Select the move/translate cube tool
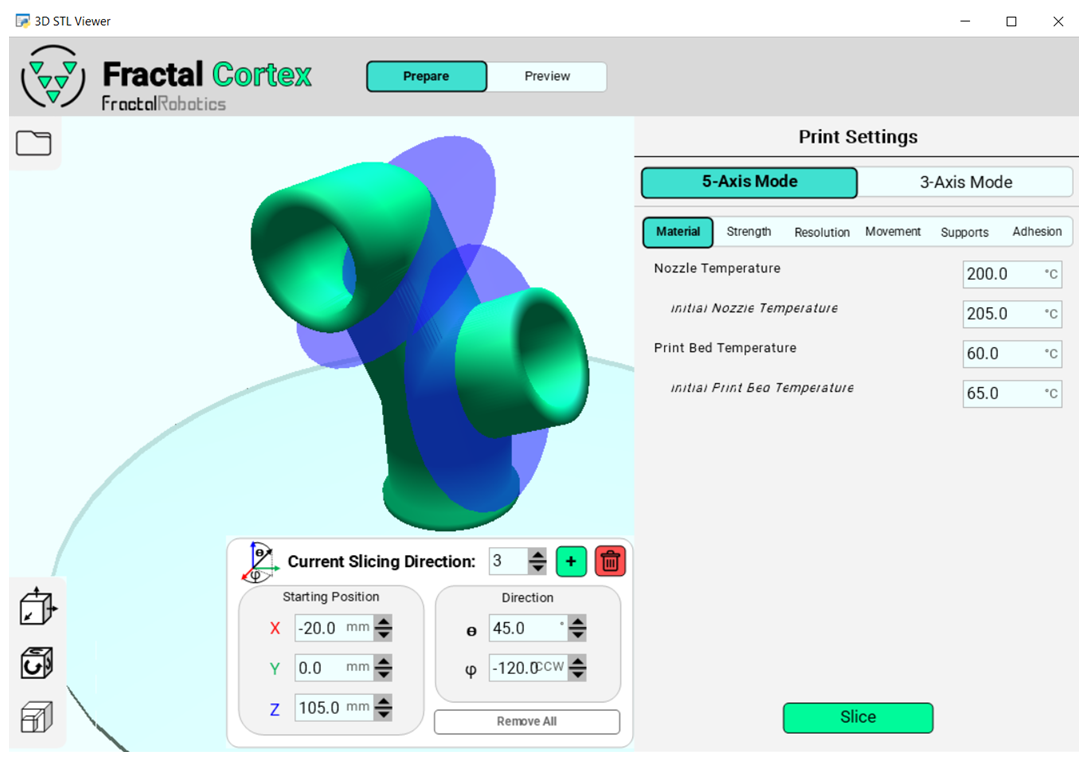 tap(37, 606)
